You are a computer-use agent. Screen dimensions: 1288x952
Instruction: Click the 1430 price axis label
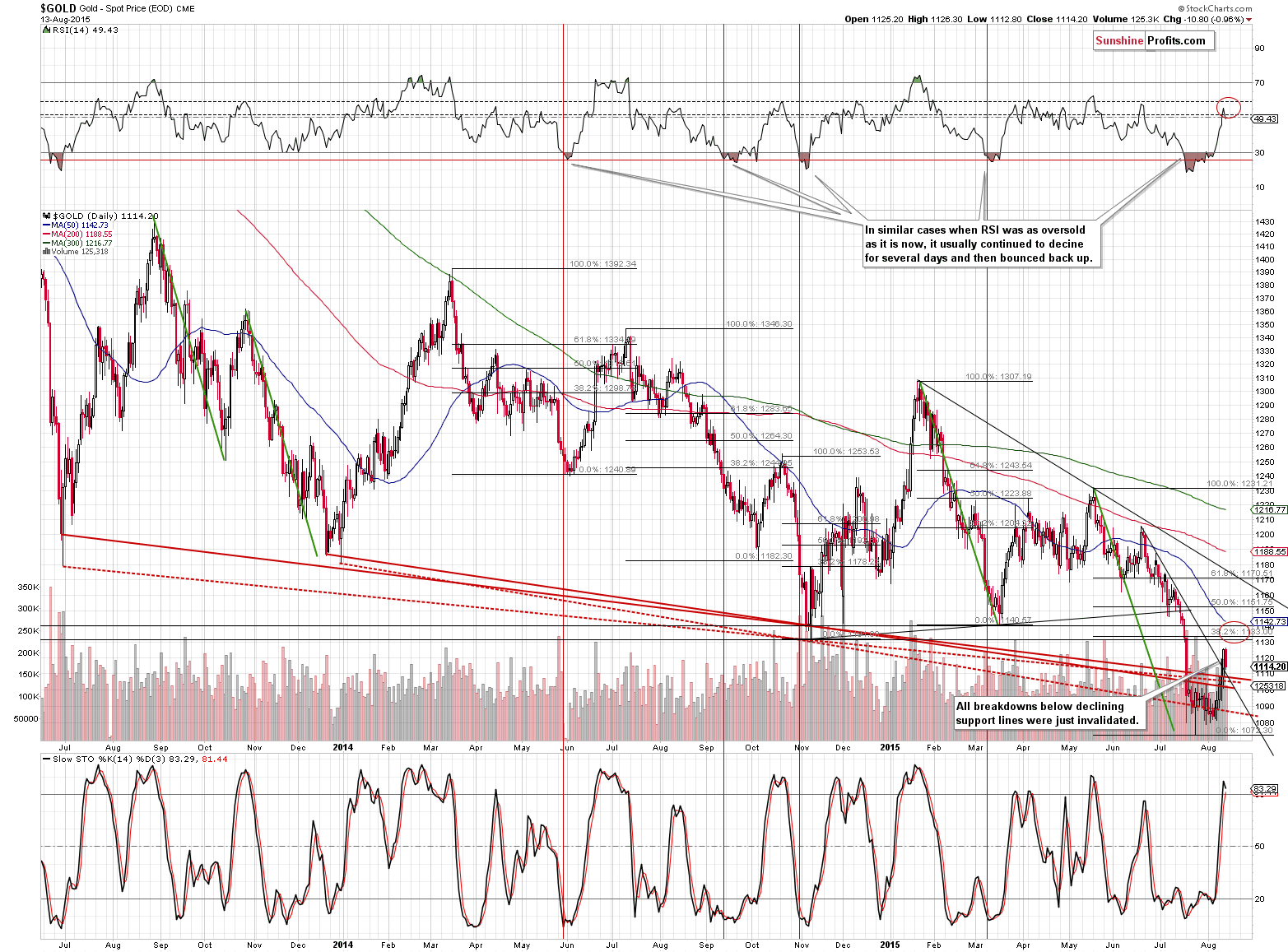(1265, 222)
